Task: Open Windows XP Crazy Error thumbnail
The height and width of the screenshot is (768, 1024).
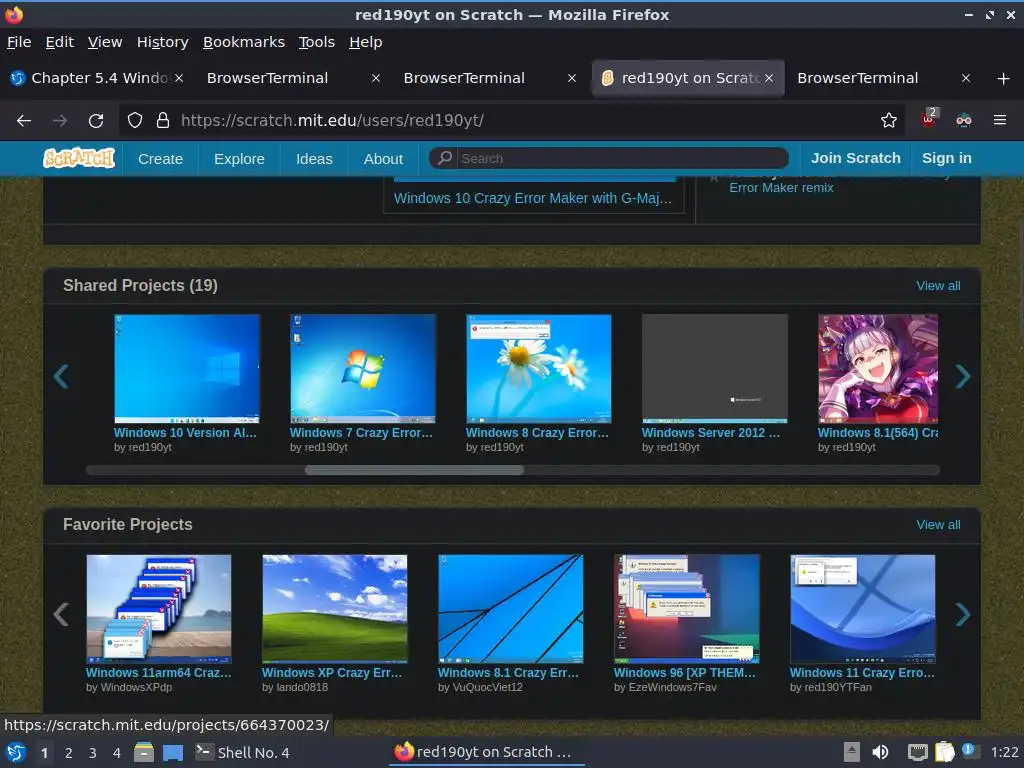Action: tap(334, 609)
